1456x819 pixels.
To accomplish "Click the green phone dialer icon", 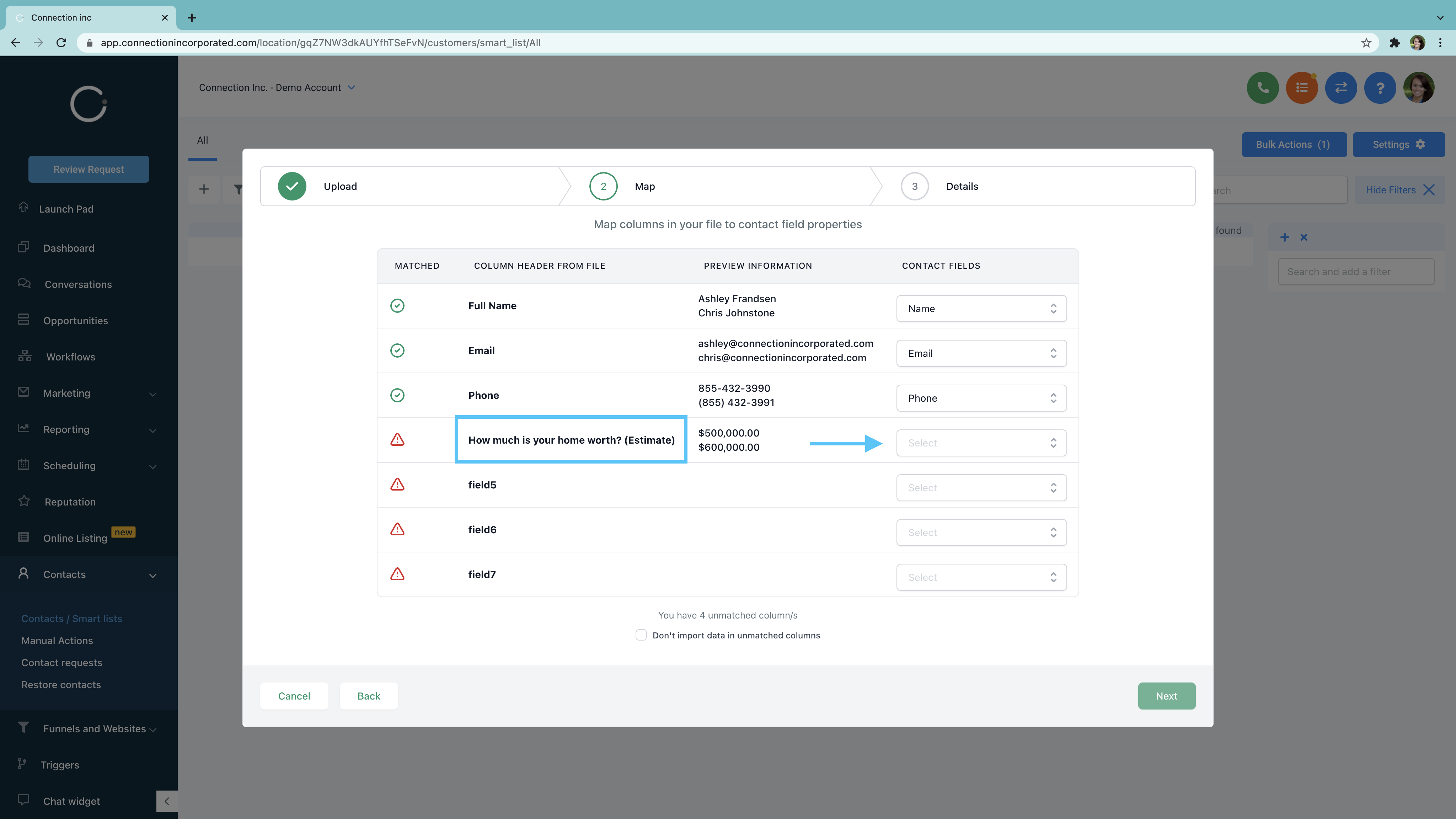I will pos(1262,87).
